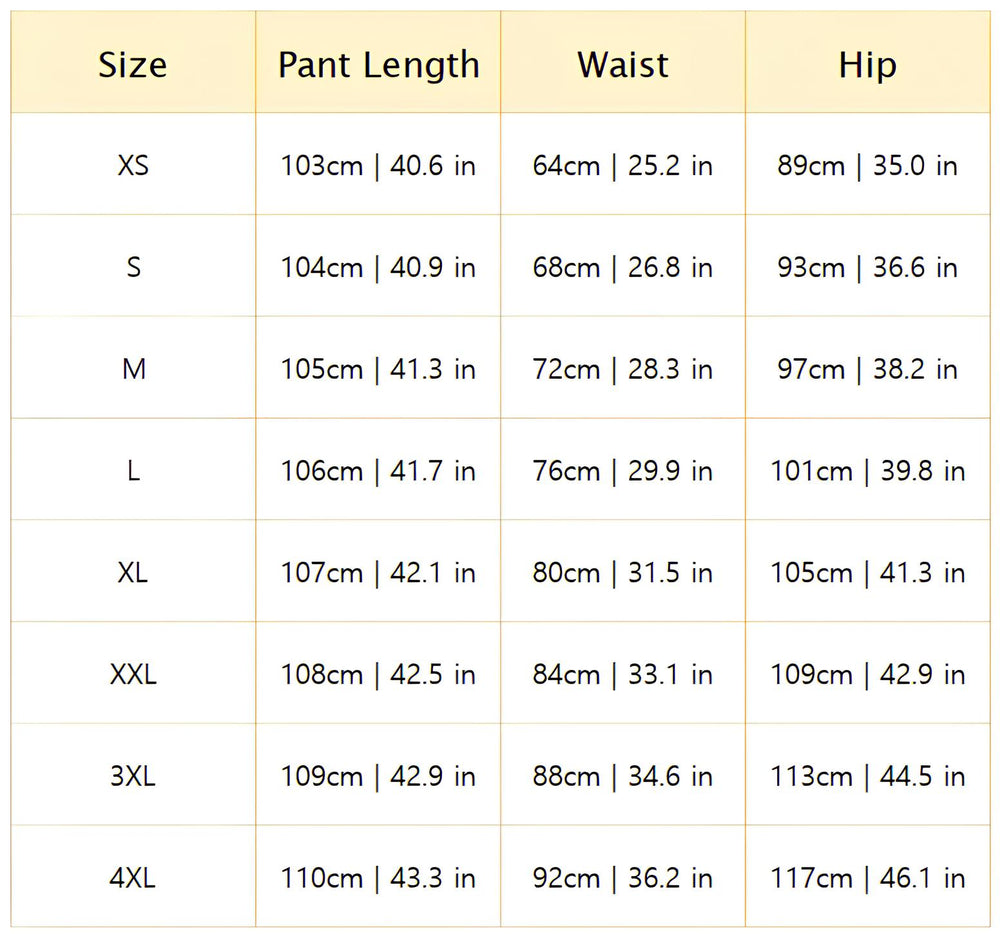This screenshot has height=934, width=1000.
Task: Select the XS size cell
Action: coord(133,165)
